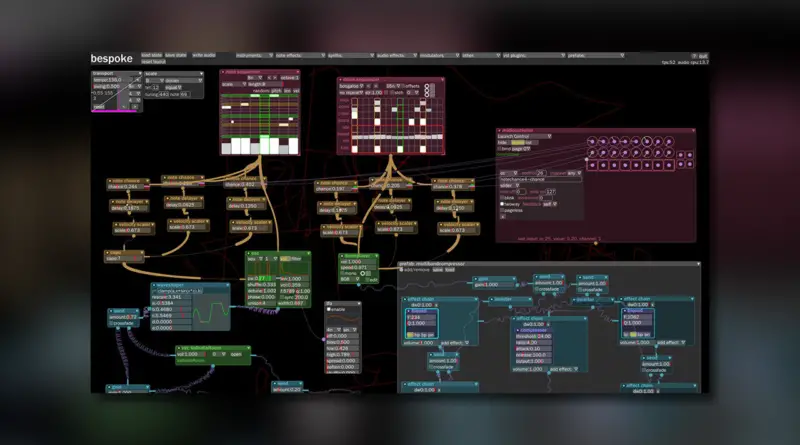Toggle the pageless checkbox in midicontroller
Viewport: 800px width, 445px height.
pyautogui.click(x=503, y=211)
